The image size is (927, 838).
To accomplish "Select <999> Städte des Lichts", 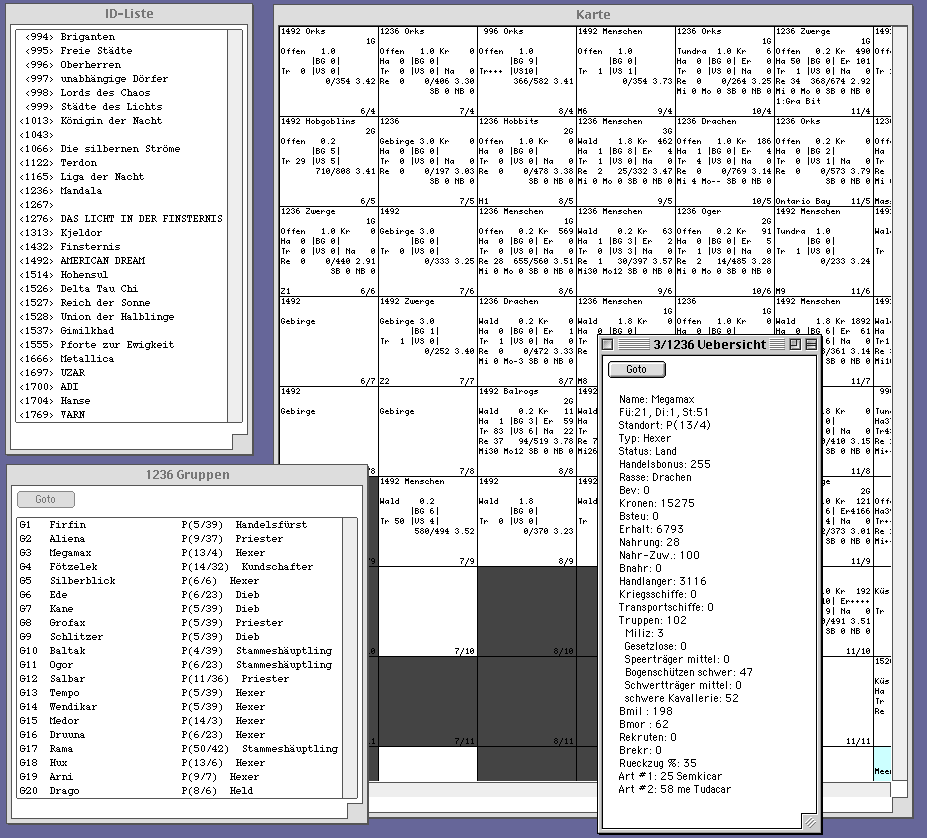I will (x=121, y=107).
